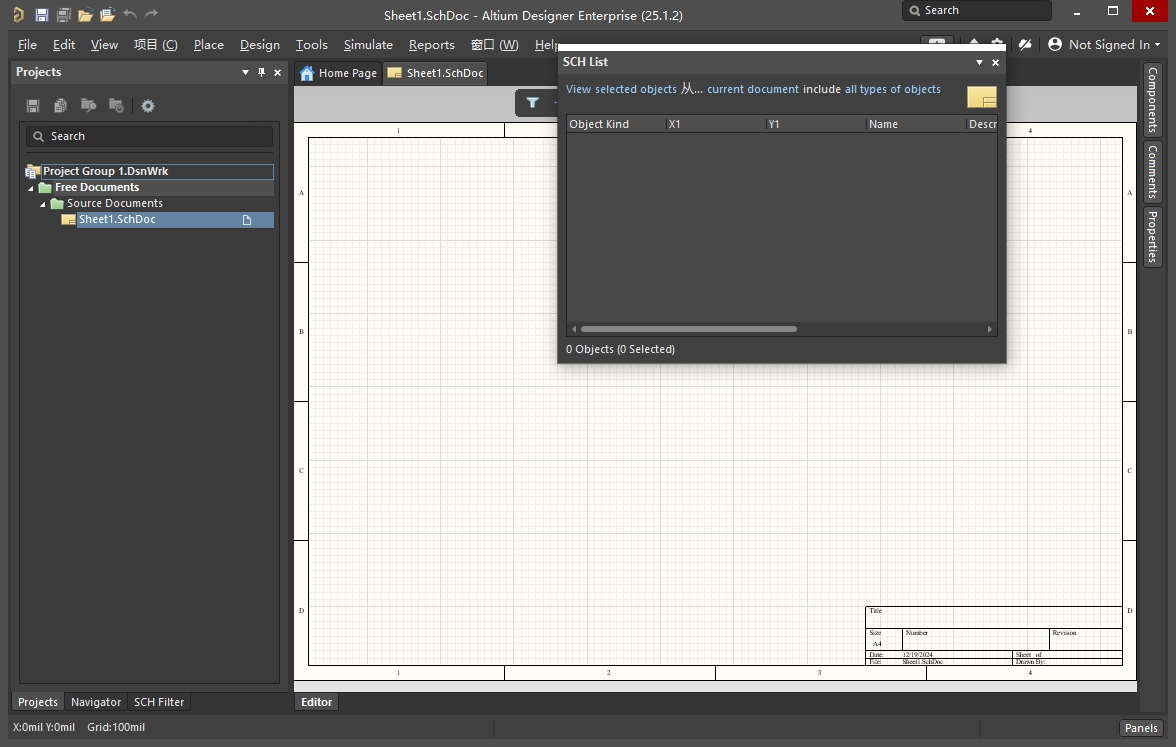Screen dimensions: 1176x747
Task: Click the Open Project icon in title bar
Action: [x=107, y=14]
